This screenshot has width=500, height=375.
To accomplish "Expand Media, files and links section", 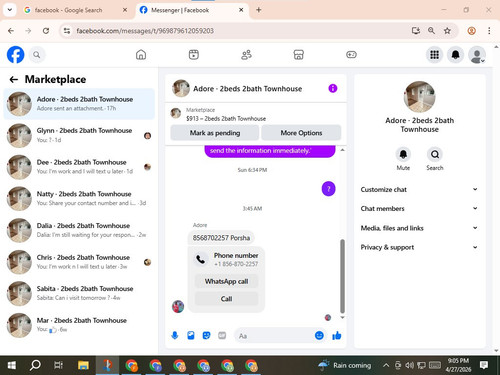I will click(419, 228).
